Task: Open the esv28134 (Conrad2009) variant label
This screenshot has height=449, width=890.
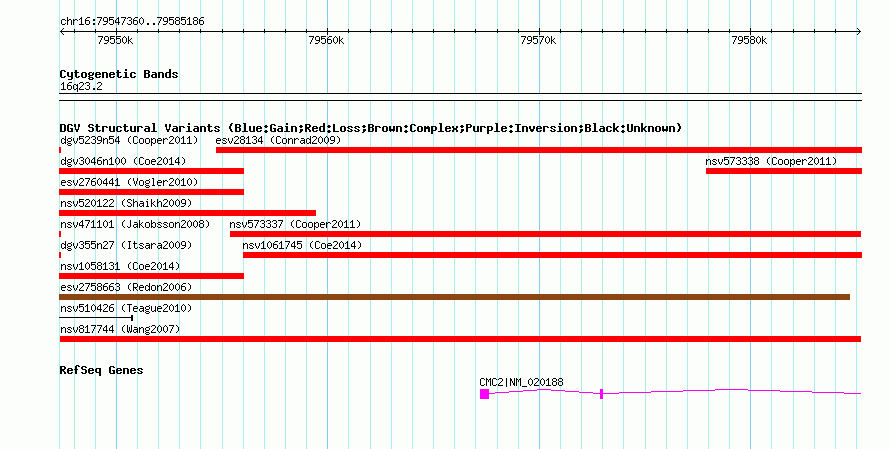Action: click(278, 140)
